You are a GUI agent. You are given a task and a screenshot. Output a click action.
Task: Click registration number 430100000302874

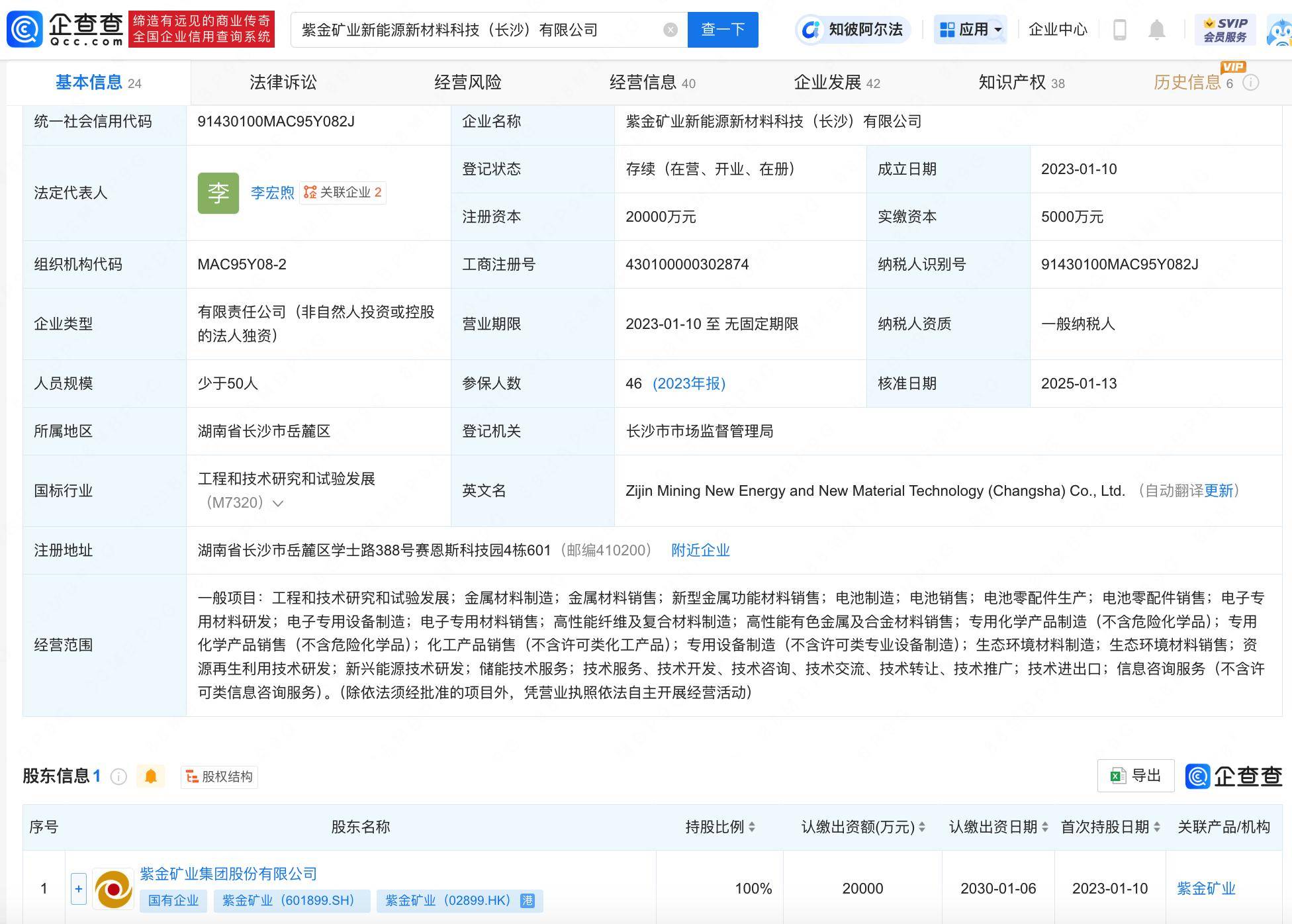[x=687, y=264]
